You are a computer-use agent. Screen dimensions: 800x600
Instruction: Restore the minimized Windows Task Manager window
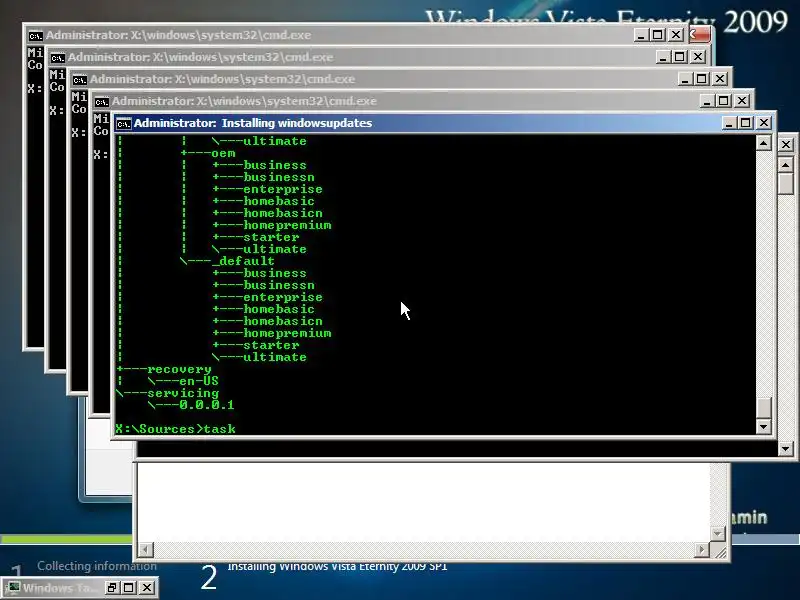[x=112, y=588]
